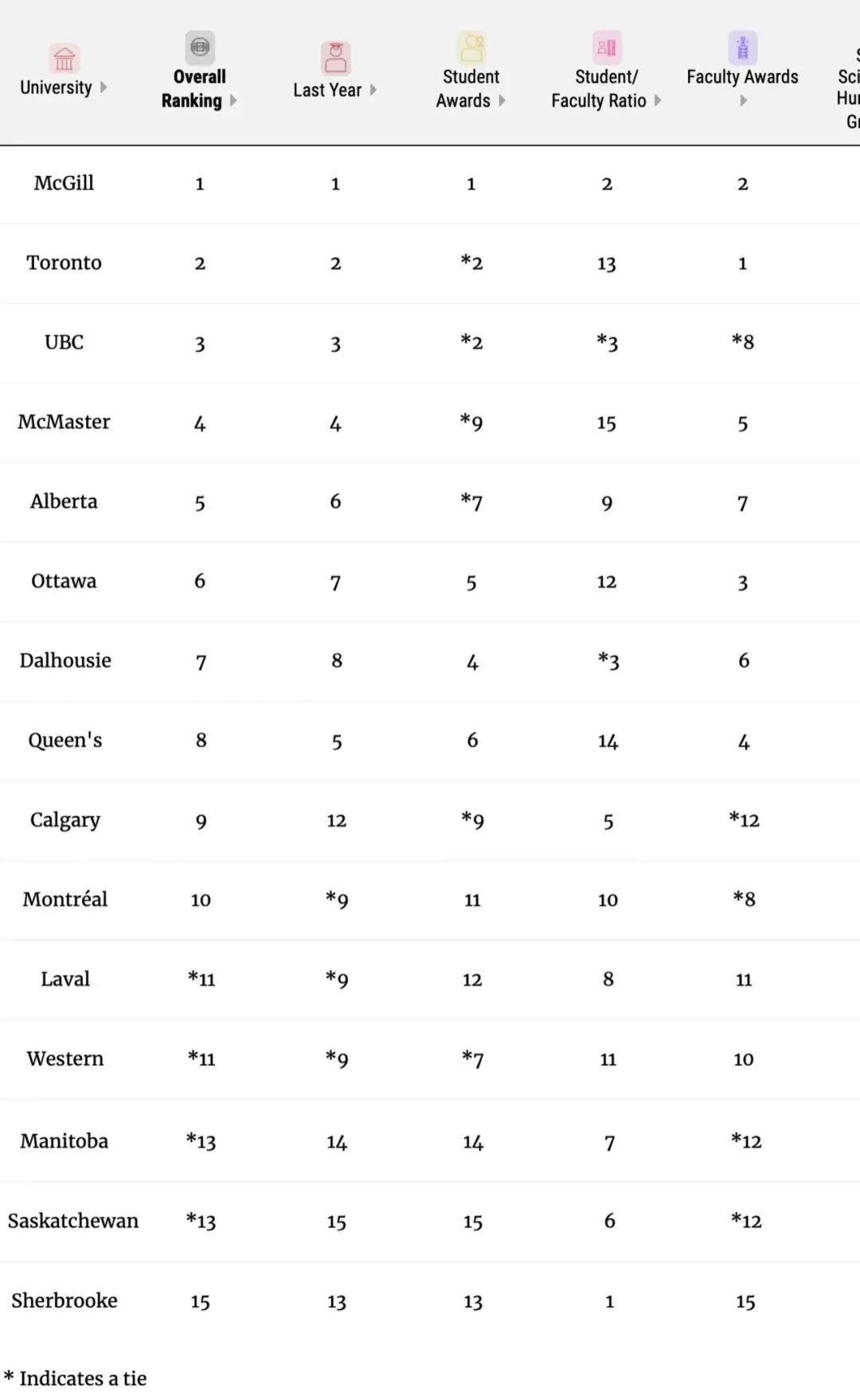
Task: Select the Saskatchewan row name
Action: click(x=73, y=1221)
